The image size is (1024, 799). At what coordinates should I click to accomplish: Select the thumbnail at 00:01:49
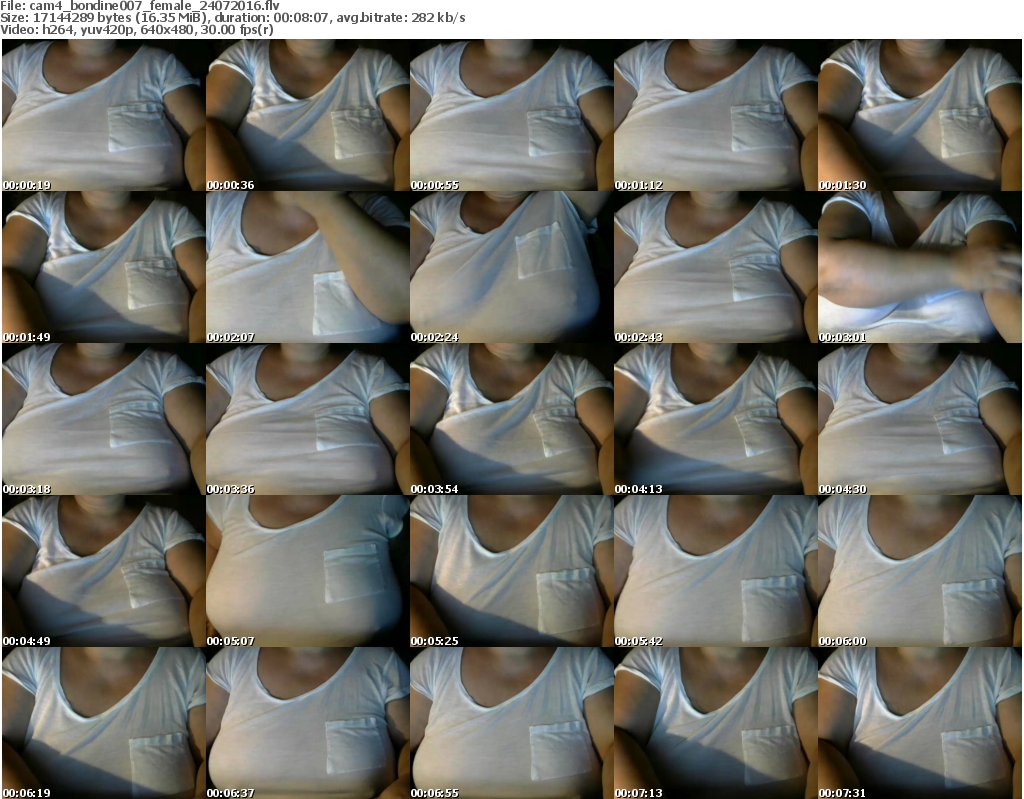point(103,267)
